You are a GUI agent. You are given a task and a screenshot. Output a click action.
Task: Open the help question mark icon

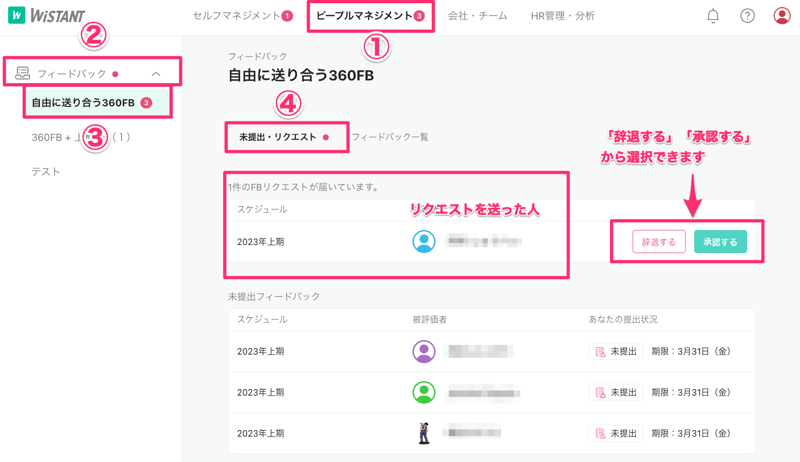(747, 16)
